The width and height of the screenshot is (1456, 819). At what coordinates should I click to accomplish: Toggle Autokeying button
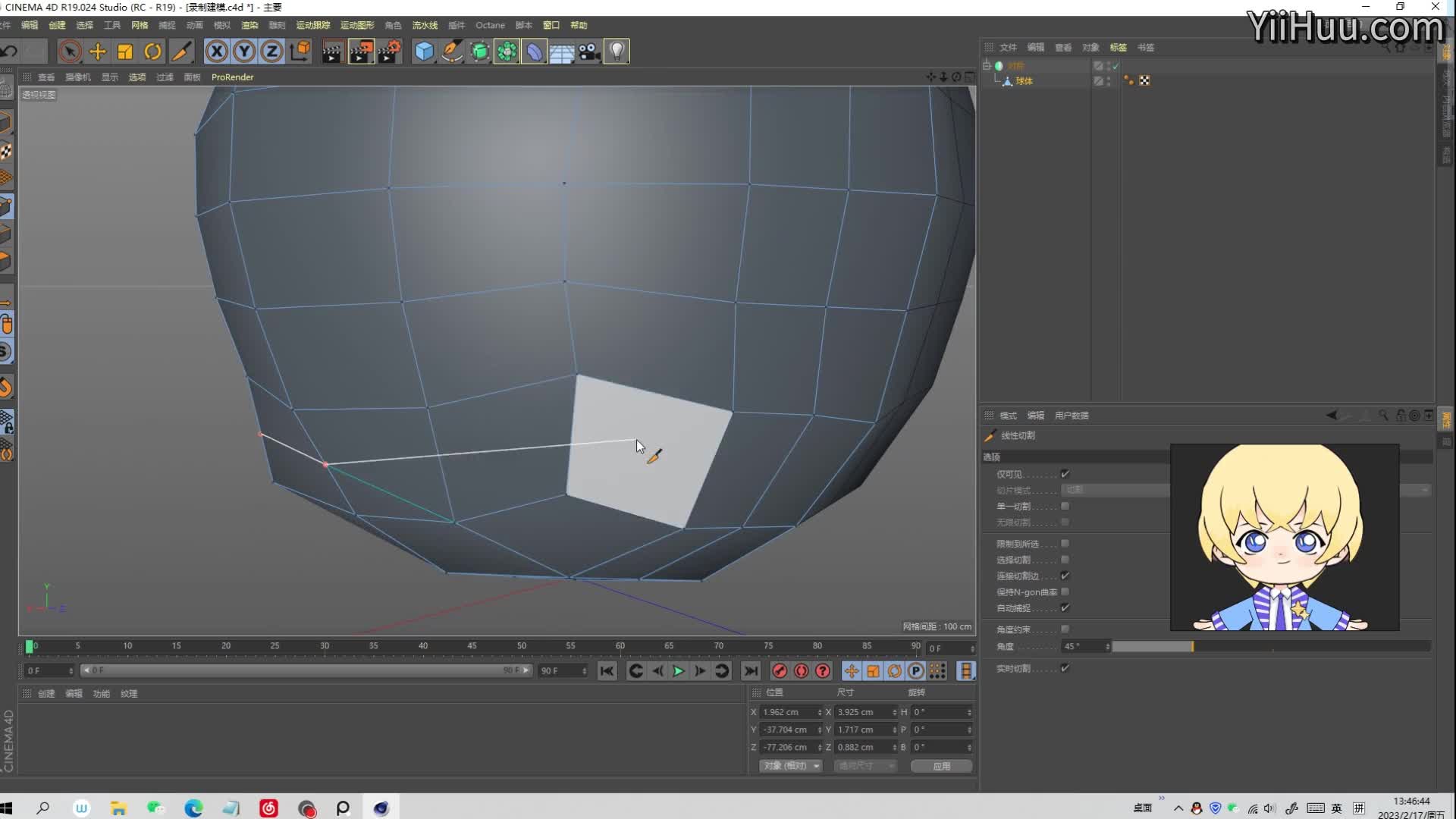tap(801, 671)
